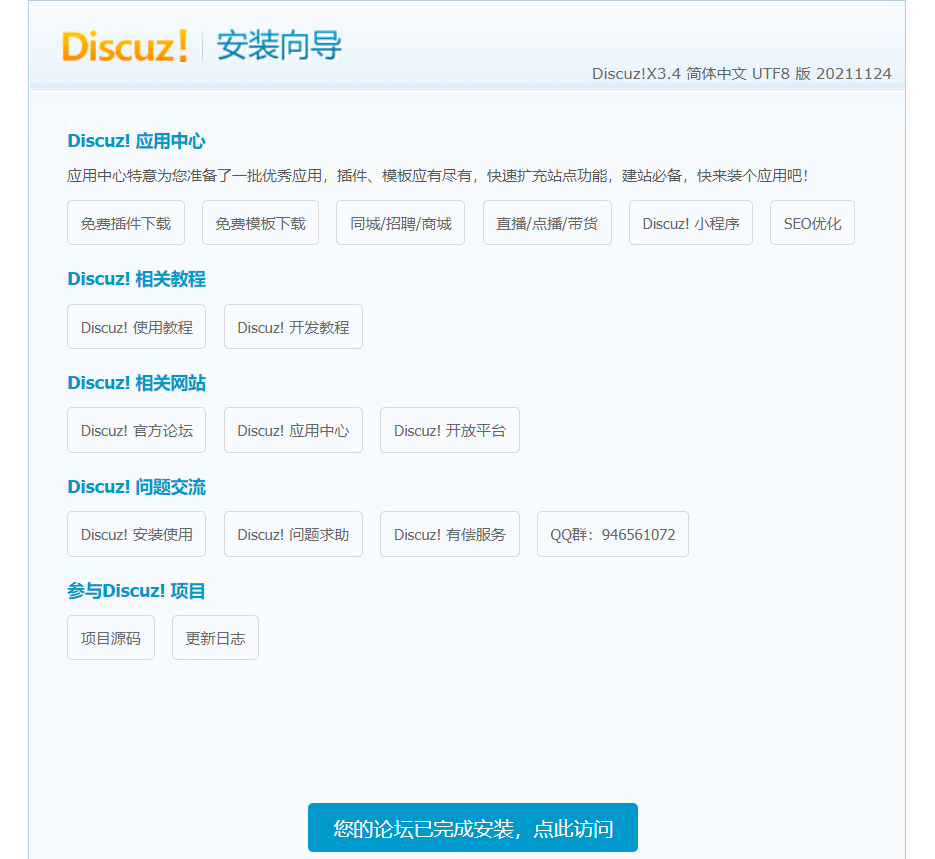
Task: Visit Discuz! 开放平台
Action: (450, 430)
